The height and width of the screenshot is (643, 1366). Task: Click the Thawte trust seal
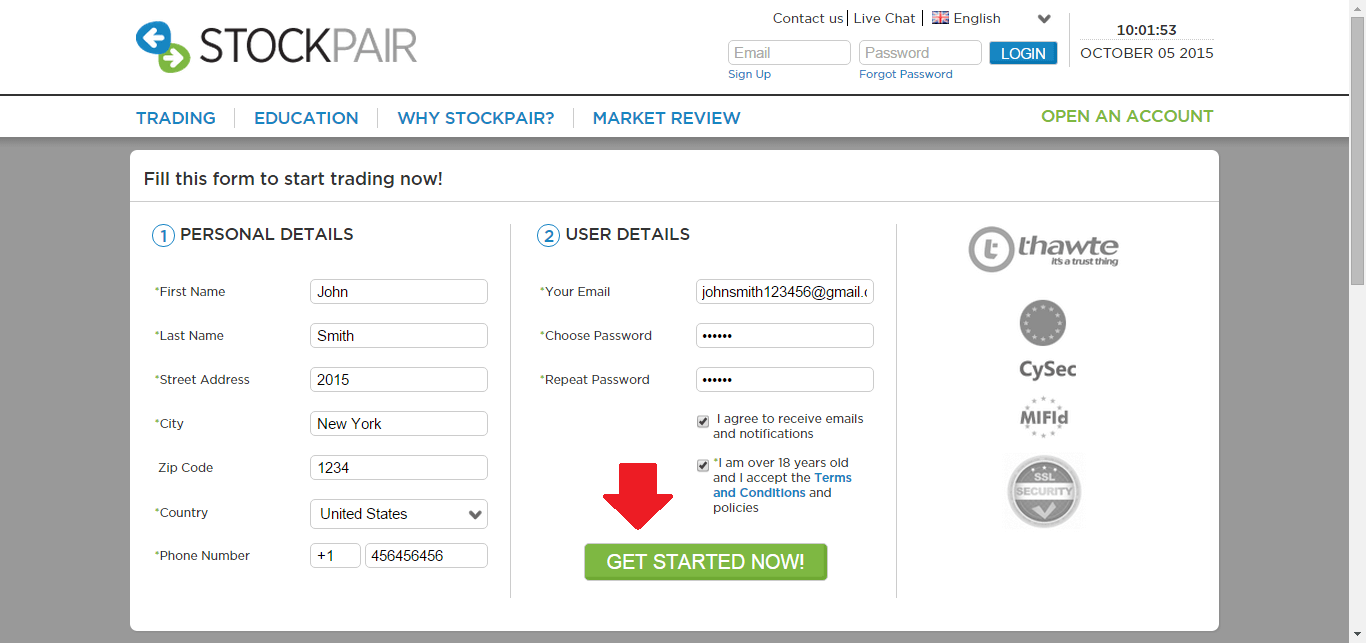(1044, 249)
